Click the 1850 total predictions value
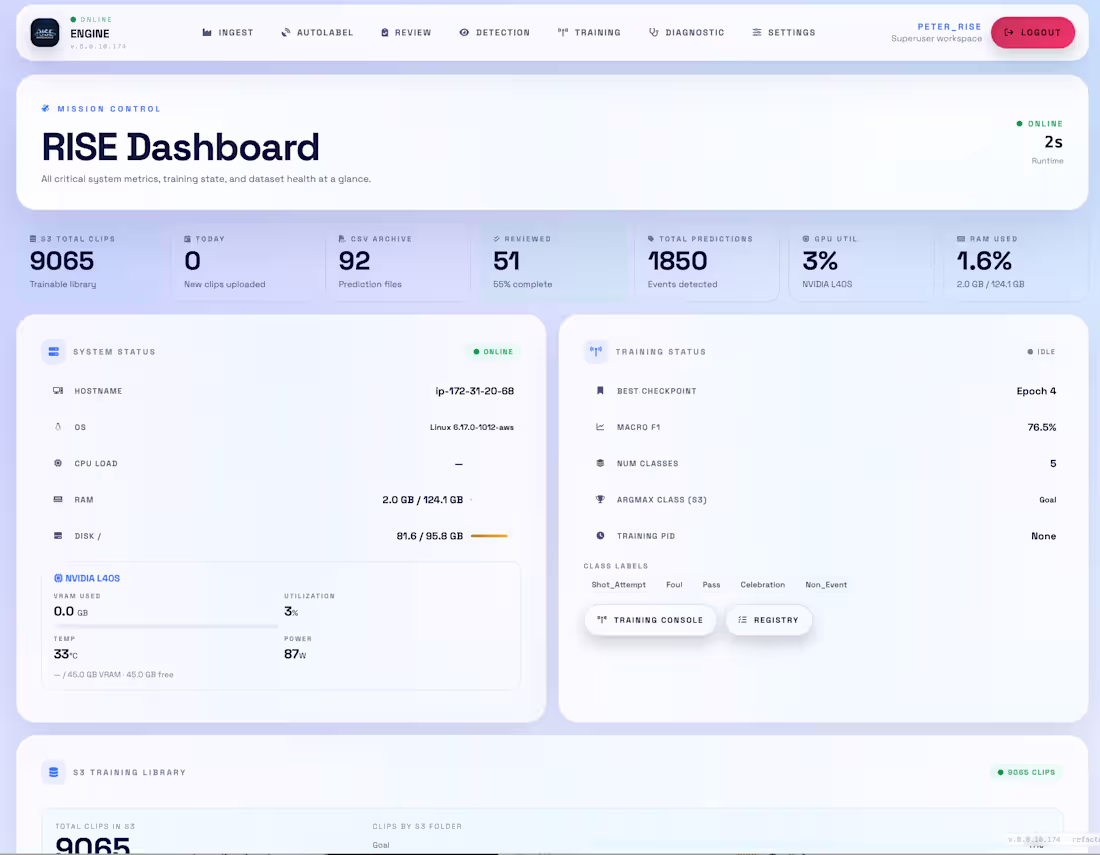This screenshot has width=1100, height=855. (677, 261)
